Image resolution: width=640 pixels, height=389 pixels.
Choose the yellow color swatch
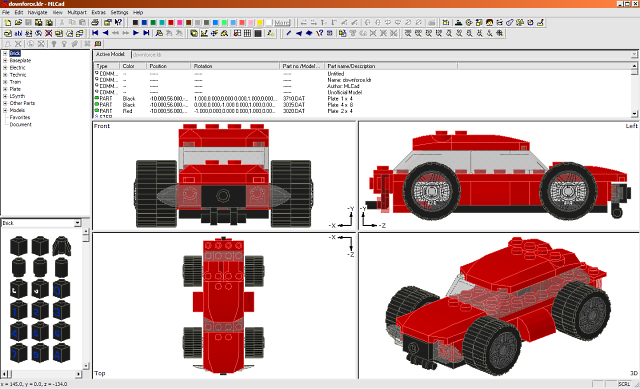click(260, 22)
